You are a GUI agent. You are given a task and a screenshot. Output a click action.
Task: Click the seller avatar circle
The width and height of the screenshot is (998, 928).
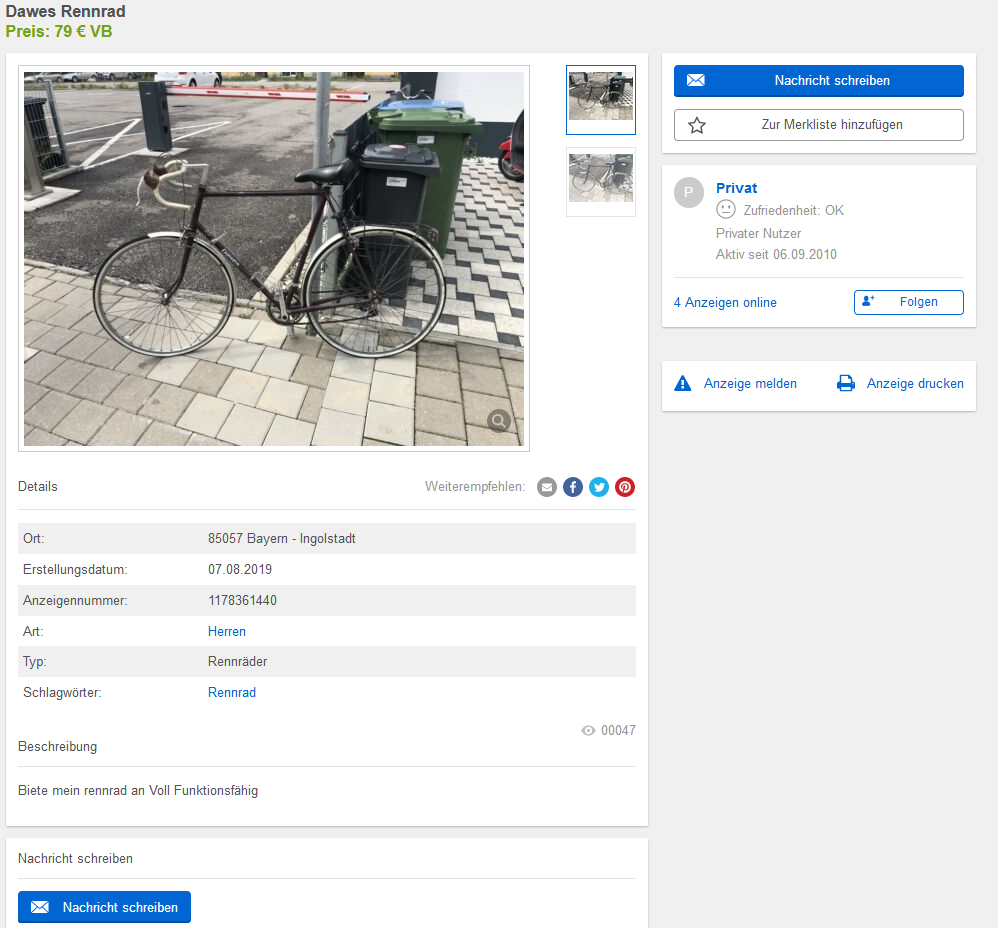pos(689,193)
